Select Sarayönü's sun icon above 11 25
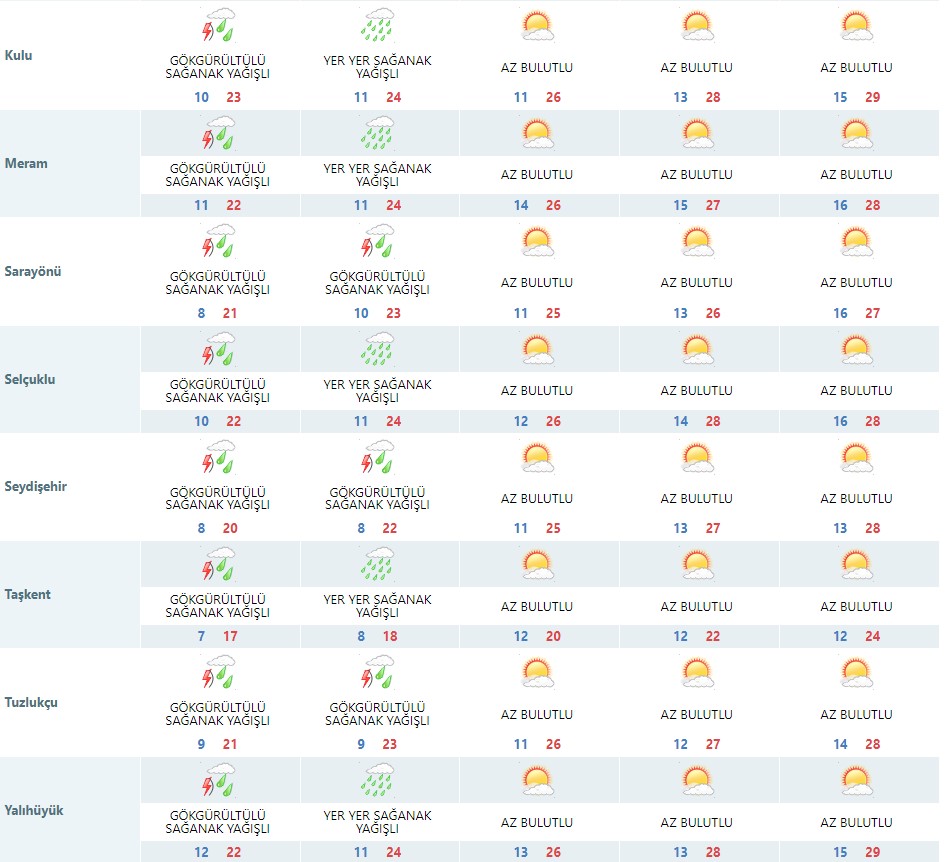945x862 pixels. point(537,242)
